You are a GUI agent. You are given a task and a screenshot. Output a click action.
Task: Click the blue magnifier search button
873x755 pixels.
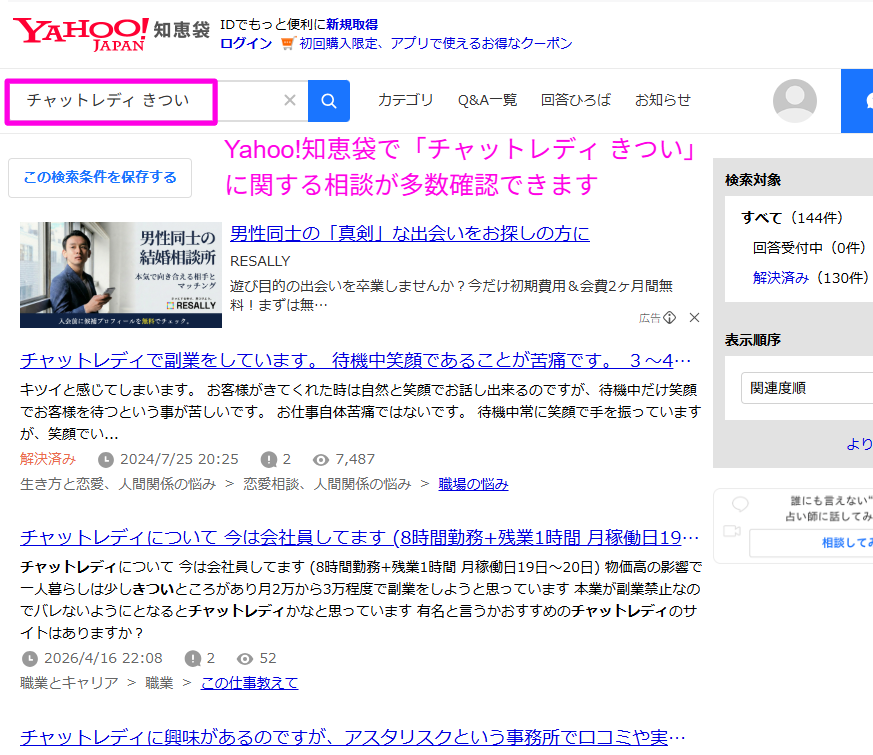pyautogui.click(x=329, y=101)
